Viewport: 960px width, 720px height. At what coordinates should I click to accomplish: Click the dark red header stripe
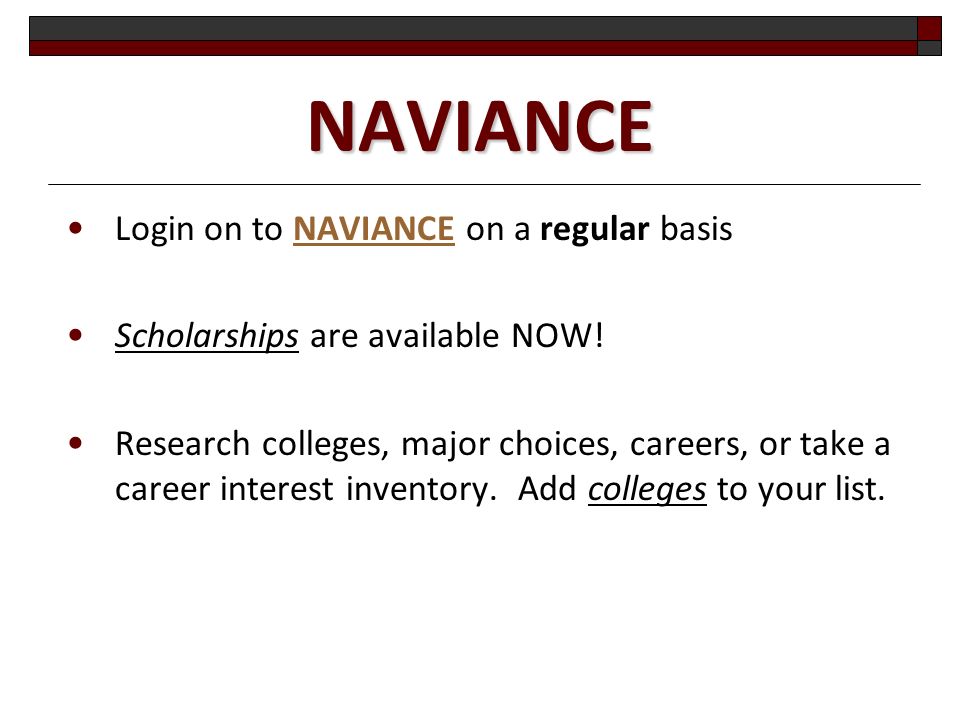(x=473, y=48)
